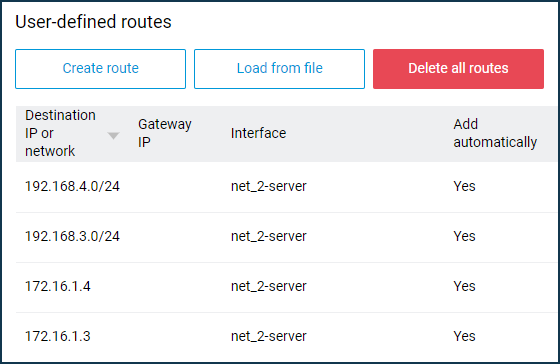Click net_2-server in the 172.16.1.4 row

[269, 286]
